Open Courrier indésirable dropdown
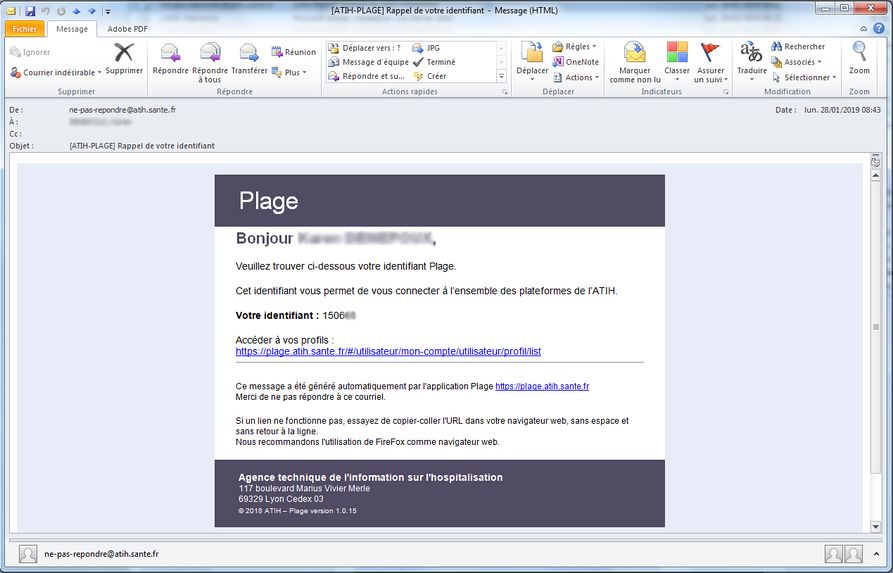 [x=56, y=72]
